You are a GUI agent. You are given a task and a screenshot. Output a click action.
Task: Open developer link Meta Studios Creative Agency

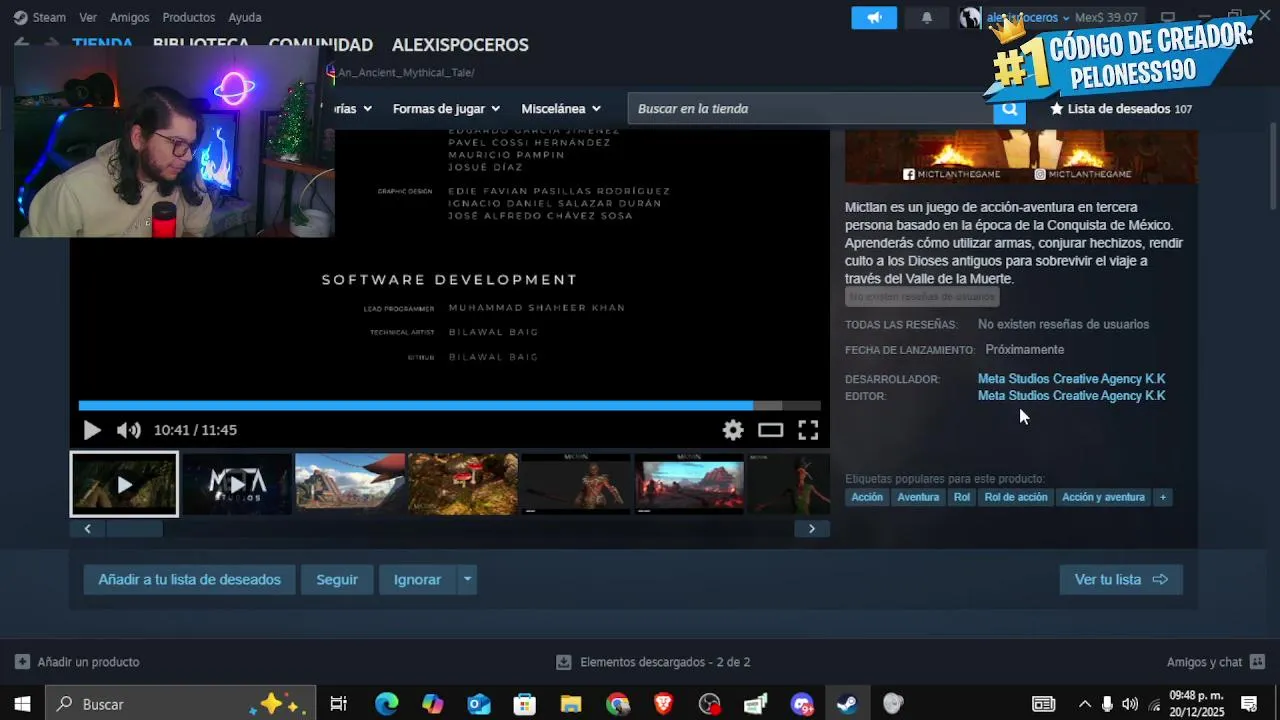click(1071, 379)
